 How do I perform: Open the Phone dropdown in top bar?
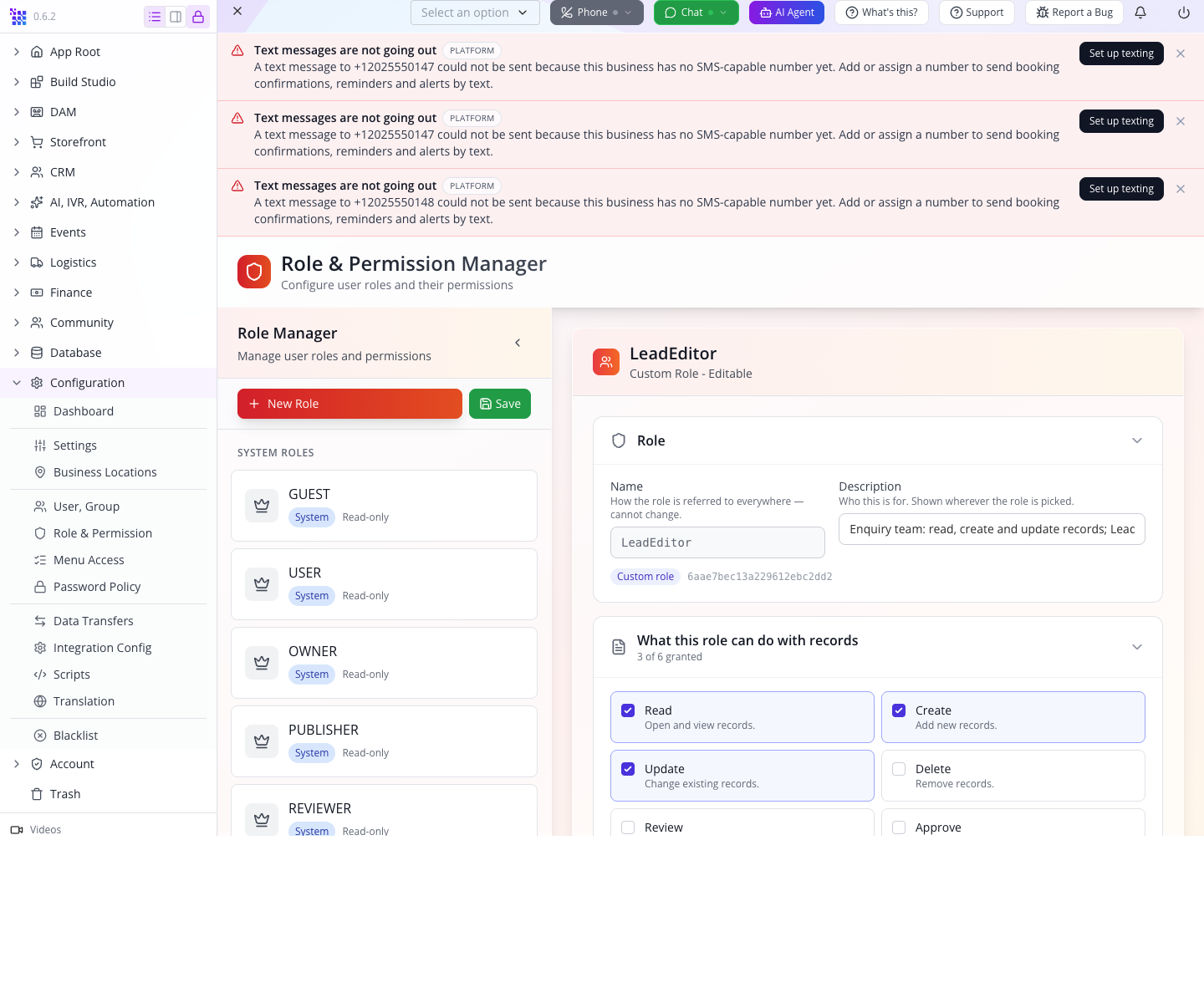[x=597, y=13]
